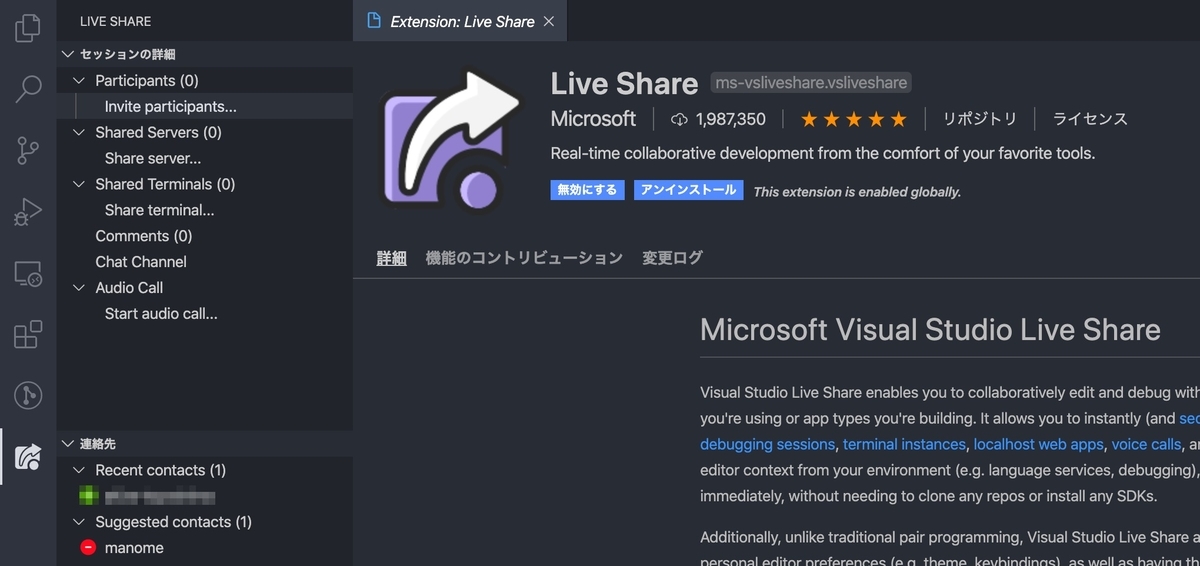Click the Microsoft Visual Studio Live Share heading

click(x=930, y=330)
